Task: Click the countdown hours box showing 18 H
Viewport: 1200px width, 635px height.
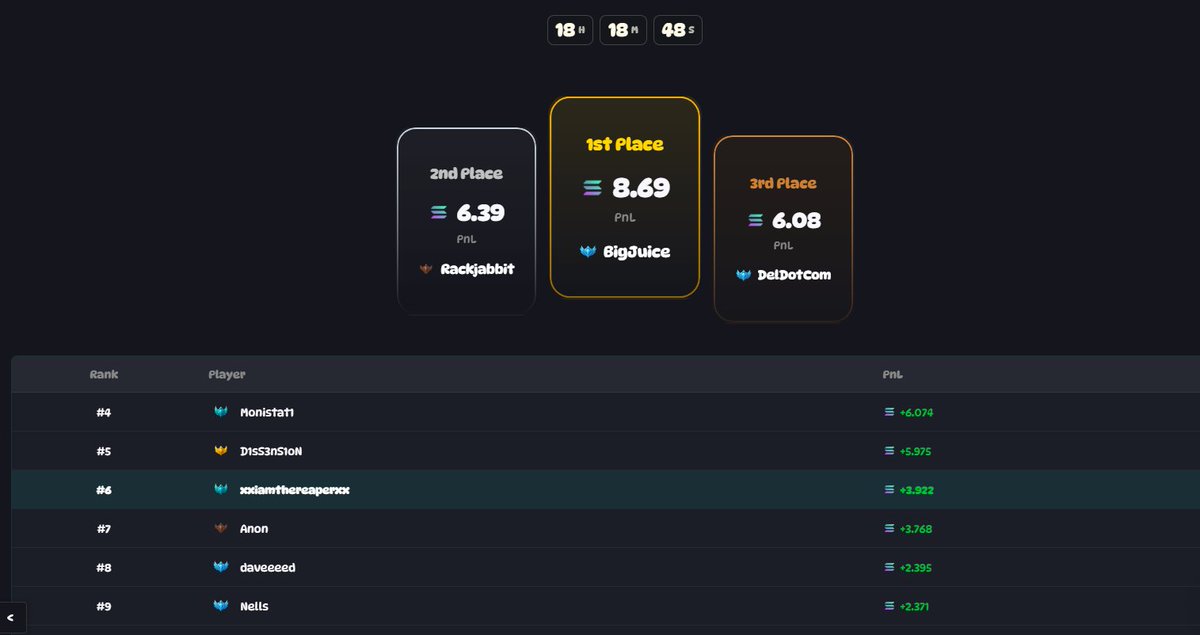Action: [570, 30]
